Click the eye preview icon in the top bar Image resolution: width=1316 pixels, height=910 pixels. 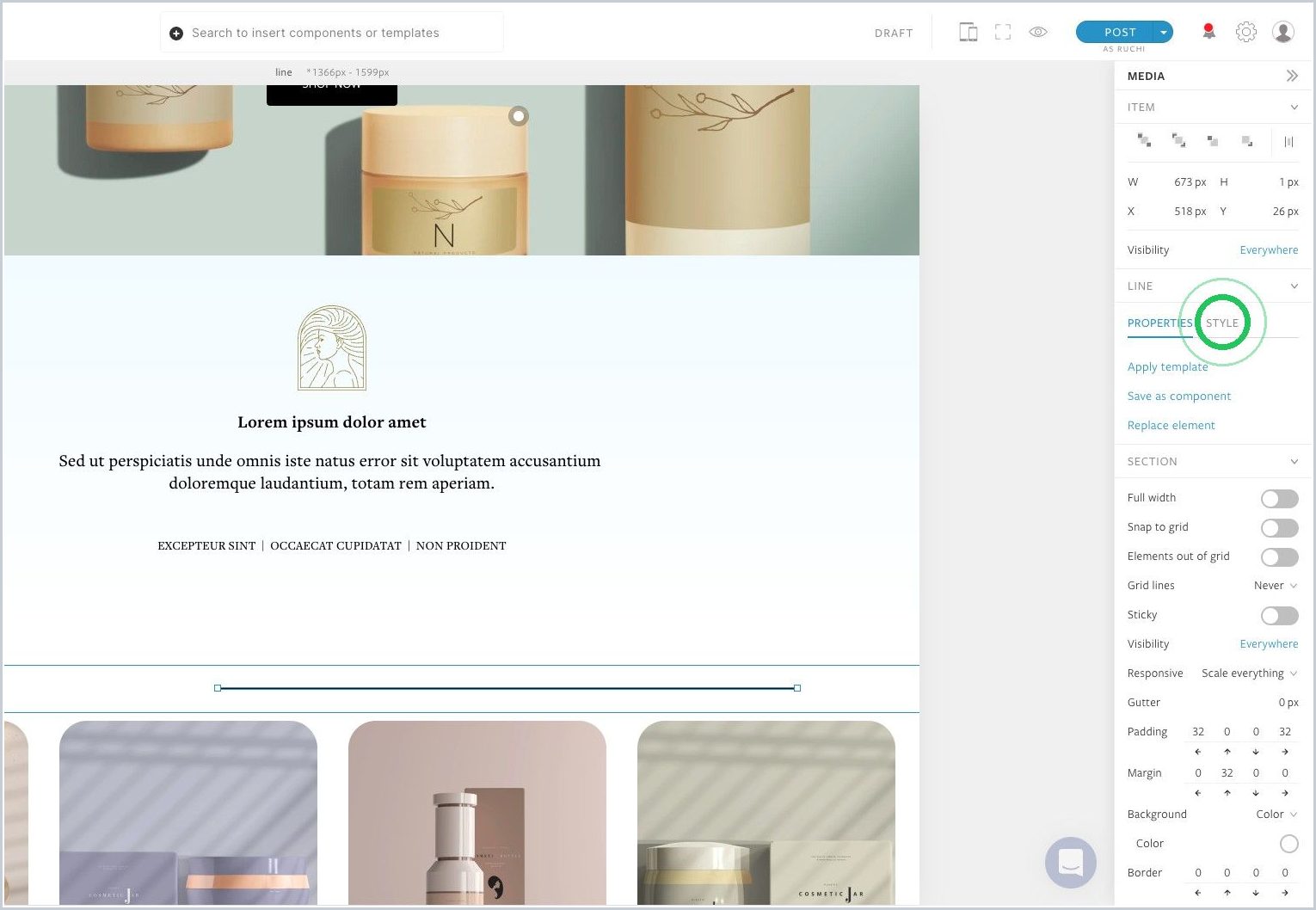tap(1038, 33)
